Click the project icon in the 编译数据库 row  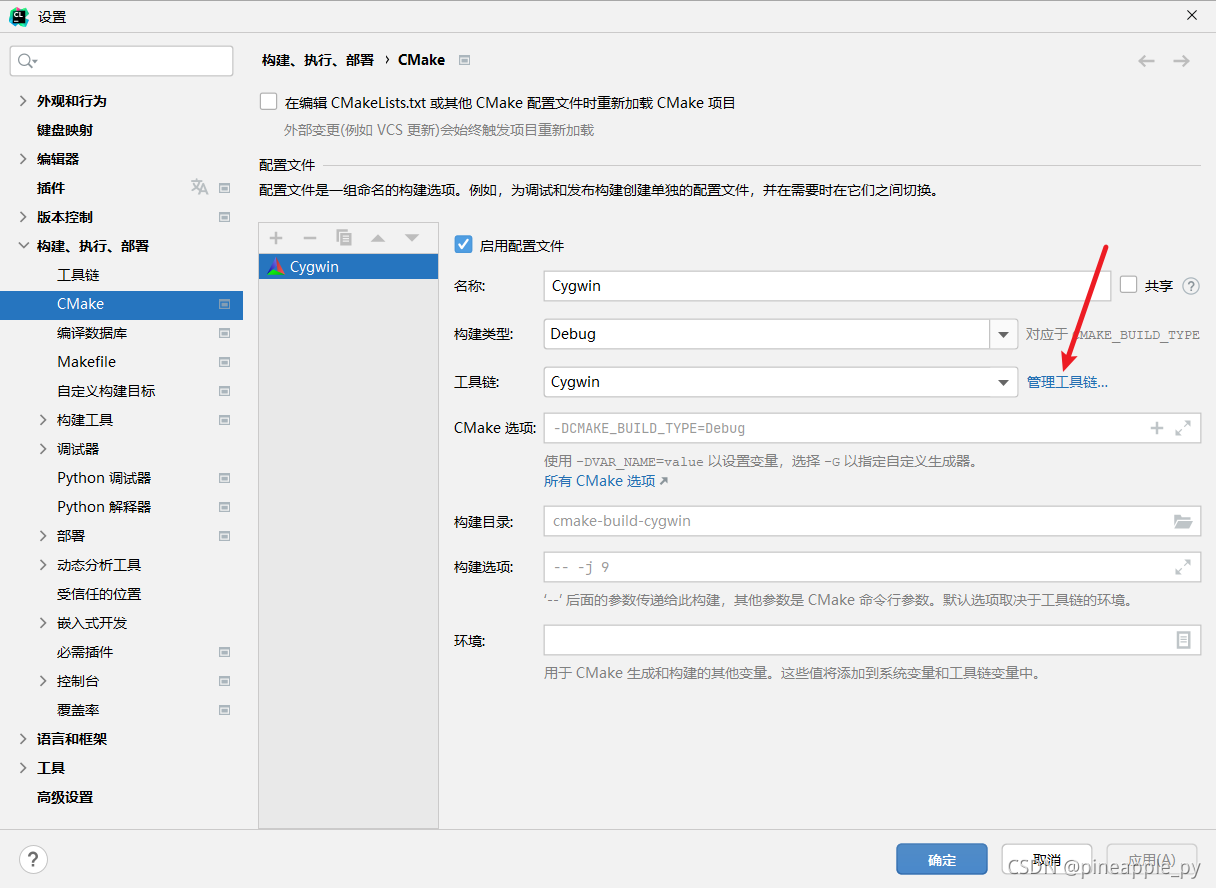[x=224, y=333]
